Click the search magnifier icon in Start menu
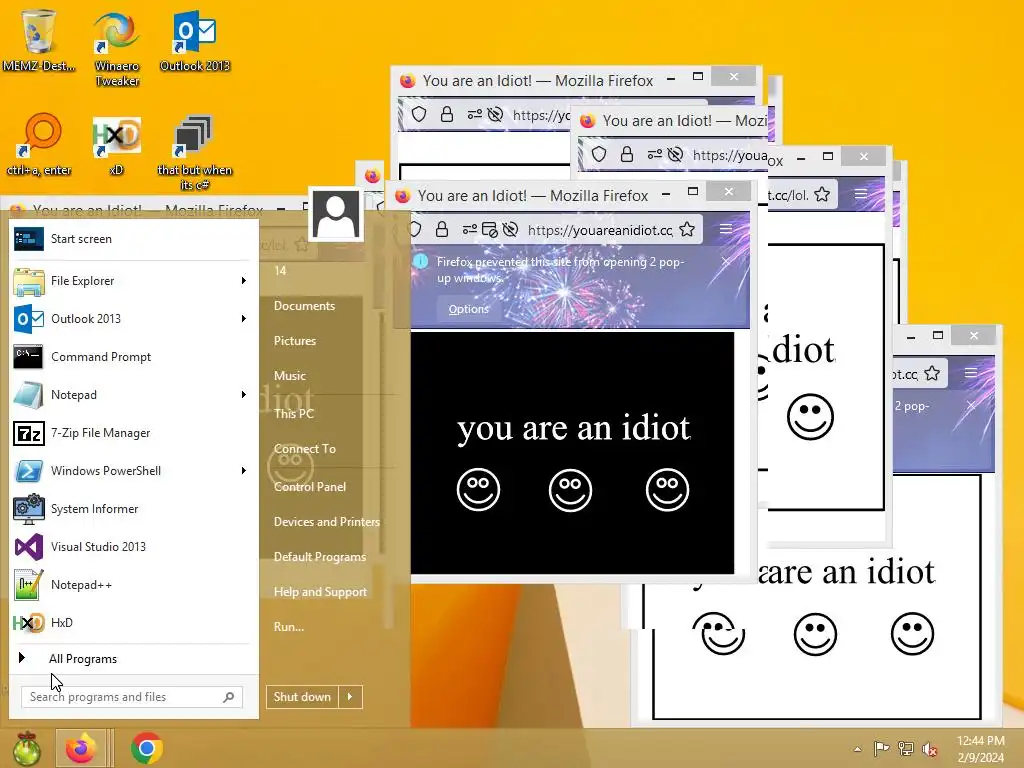This screenshot has width=1024, height=768. 229,697
